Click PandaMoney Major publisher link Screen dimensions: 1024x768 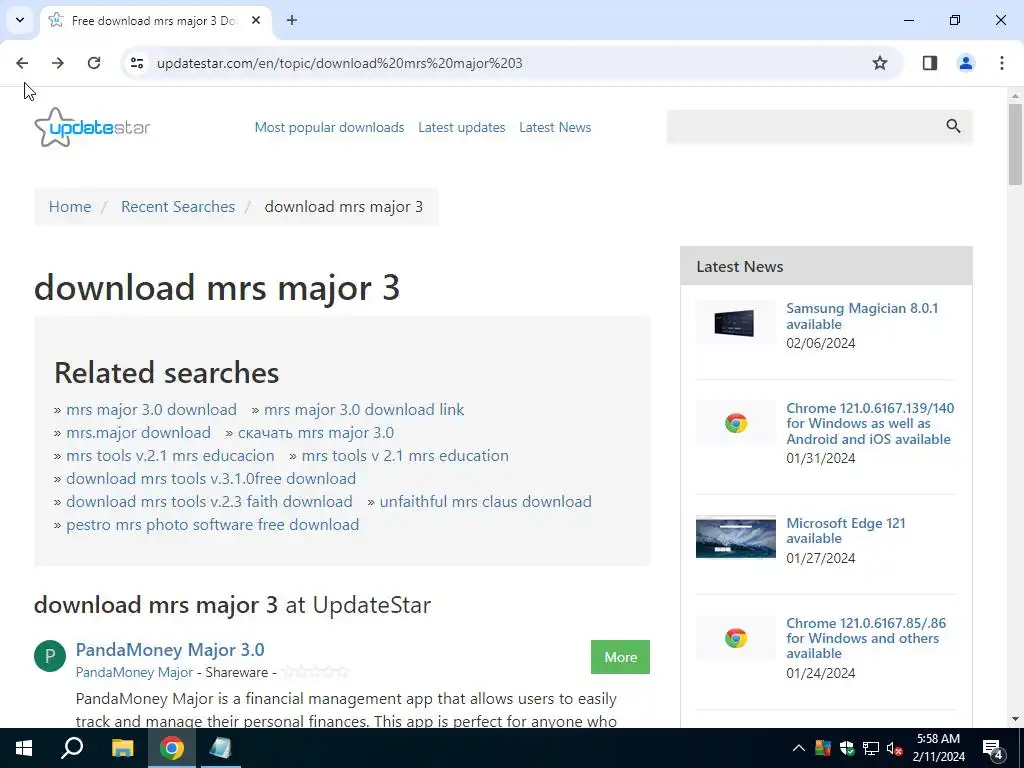134,672
